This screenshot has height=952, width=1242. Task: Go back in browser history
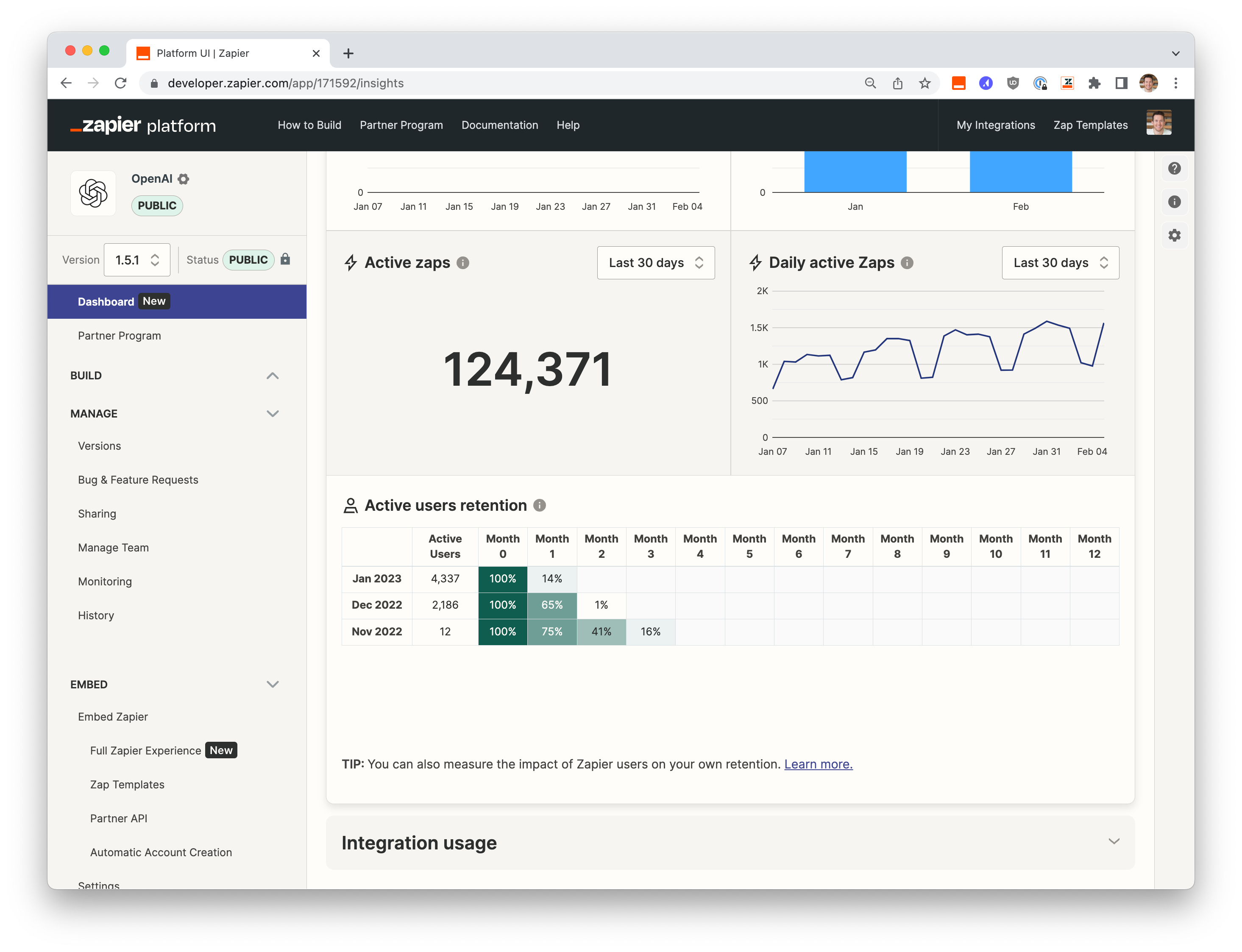(x=66, y=84)
